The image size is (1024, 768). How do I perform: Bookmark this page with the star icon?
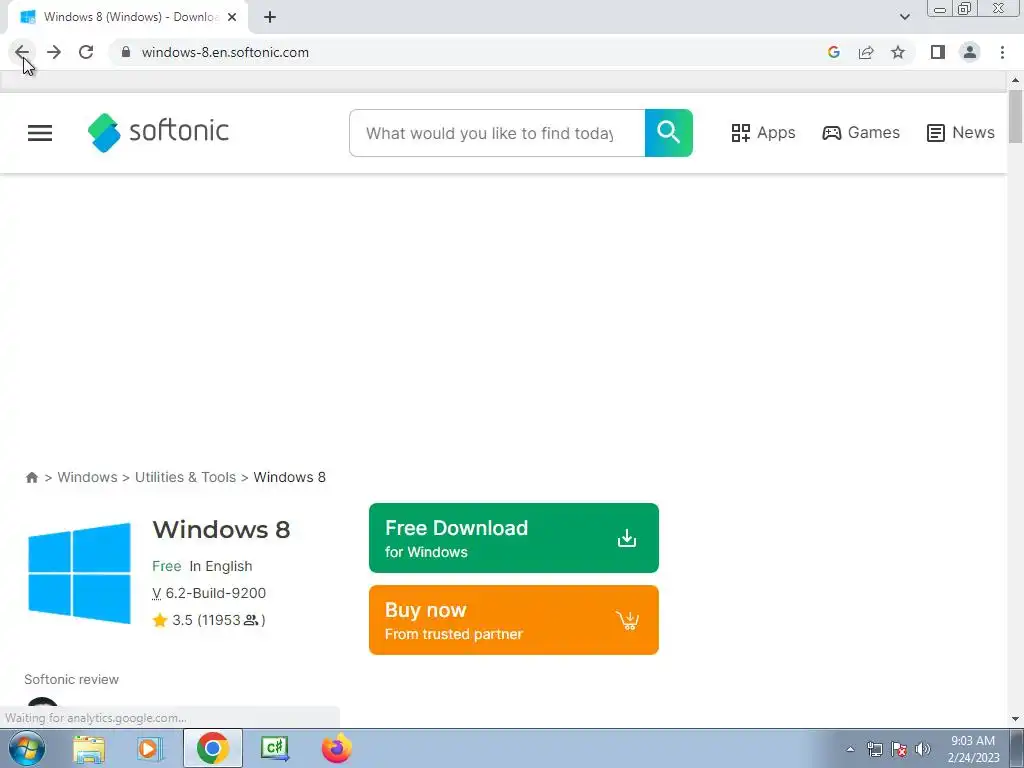[898, 52]
